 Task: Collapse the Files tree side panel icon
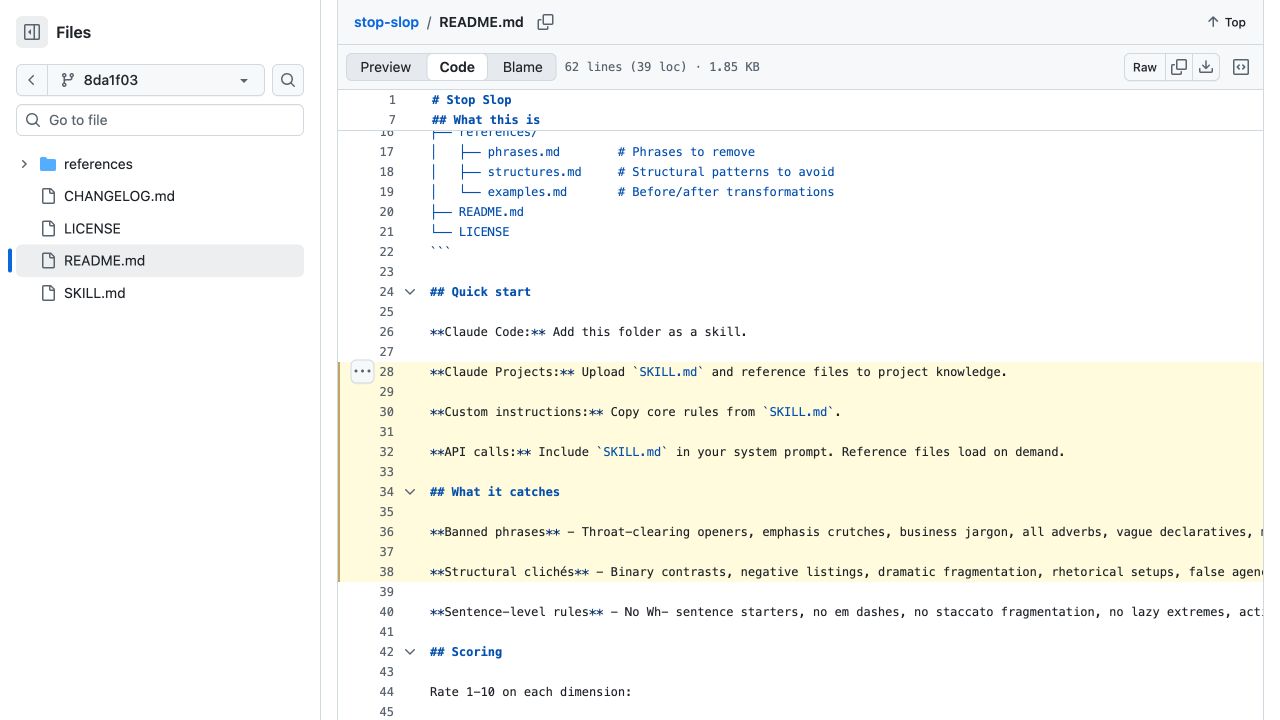(32, 32)
